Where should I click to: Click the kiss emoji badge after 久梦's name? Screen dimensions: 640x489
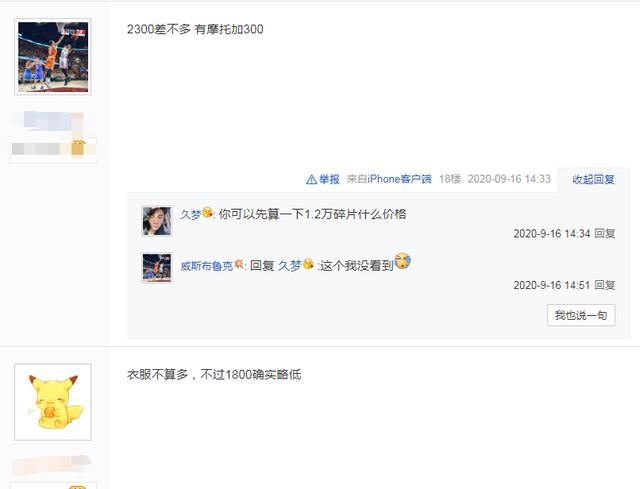coord(207,212)
